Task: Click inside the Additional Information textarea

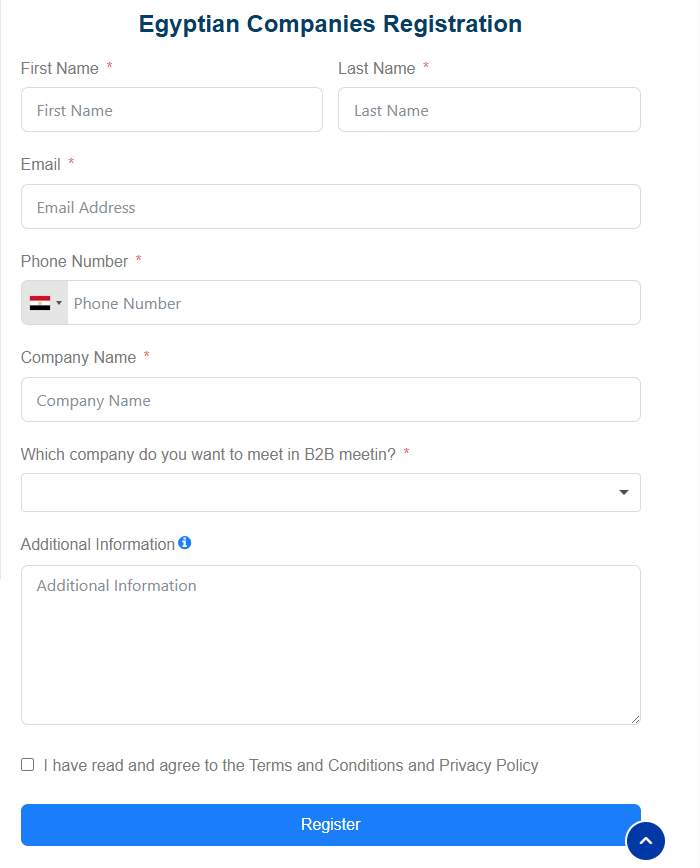Action: point(330,645)
